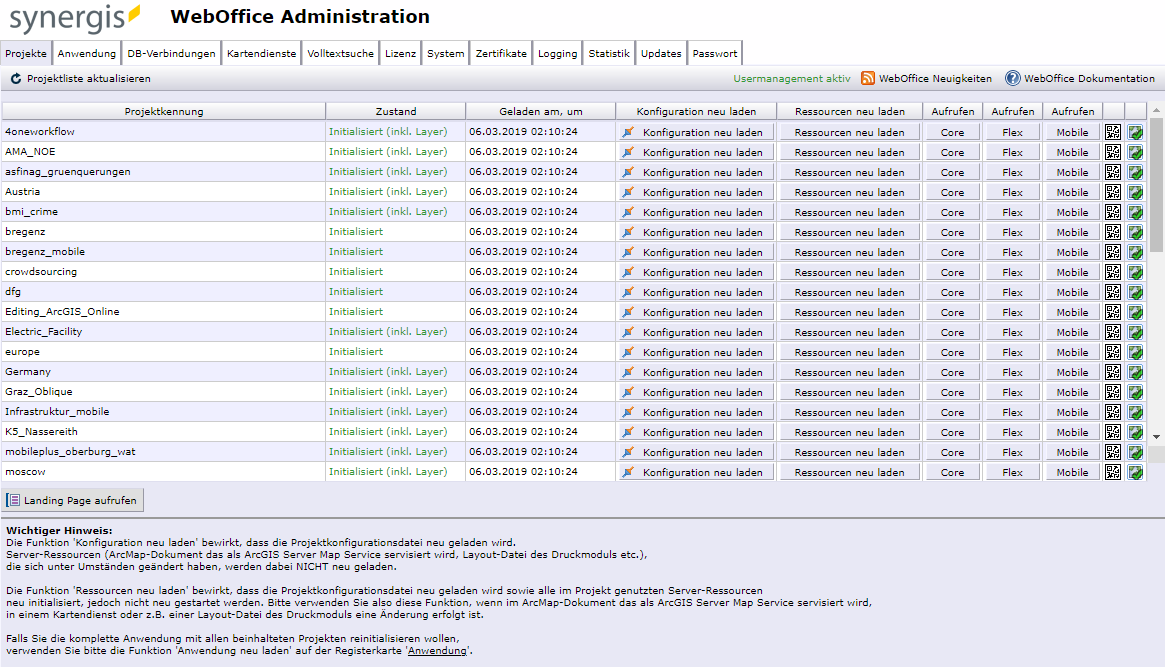Launch Core client for Germany project
Viewport: 1165px width, 667px height.
pyautogui.click(x=952, y=371)
